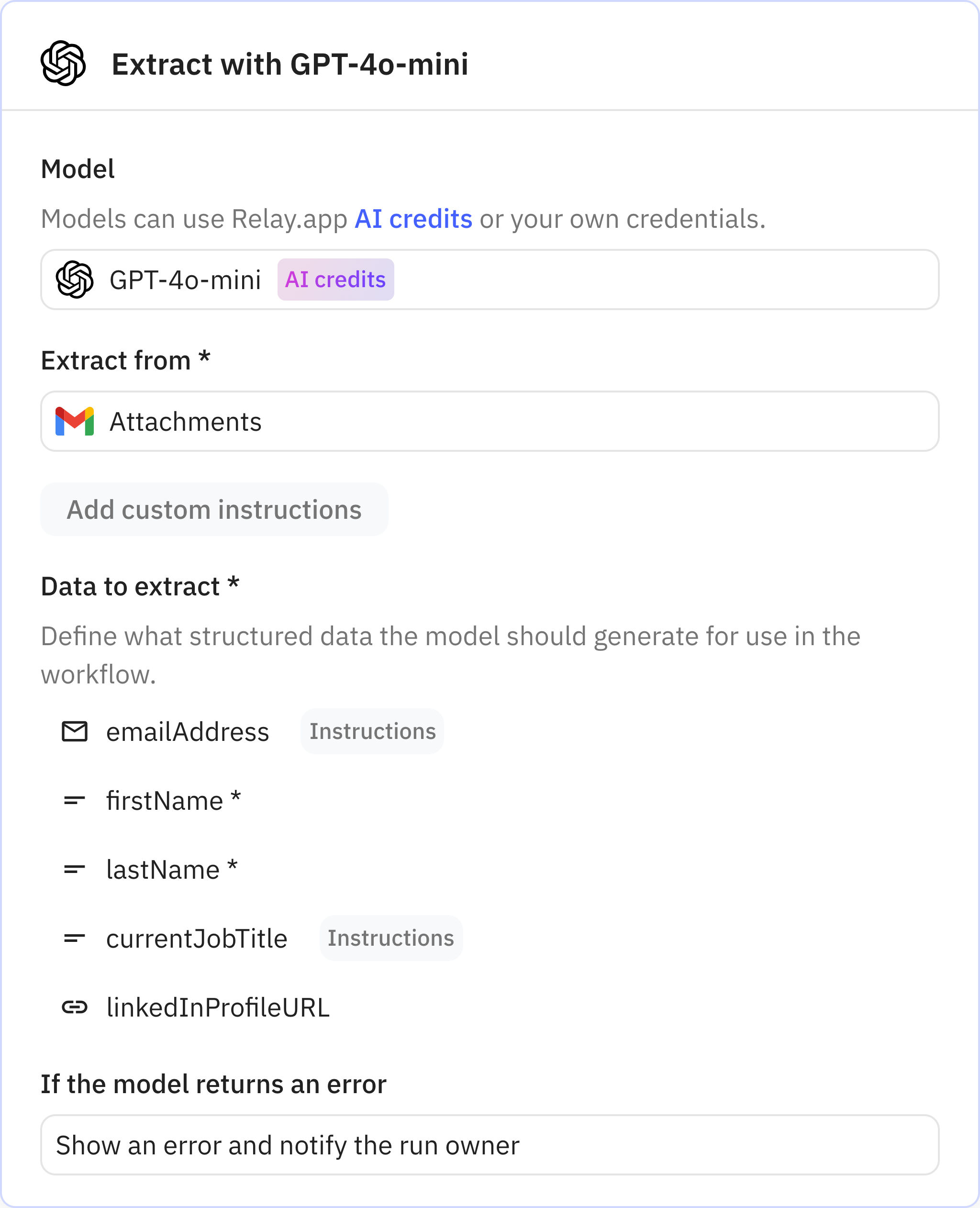The image size is (980, 1208).
Task: Select the emailAddress data field
Action: coord(188,732)
